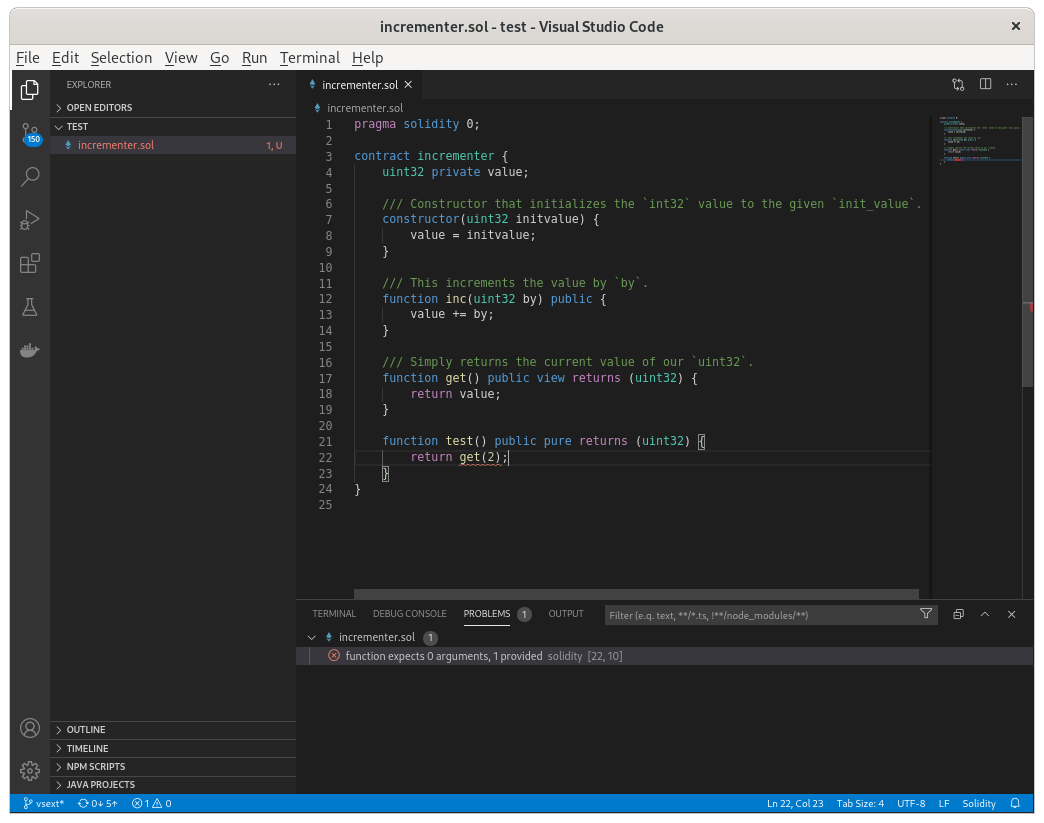
Task: Click Explorer panel more actions ellipsis
Action: point(274,85)
